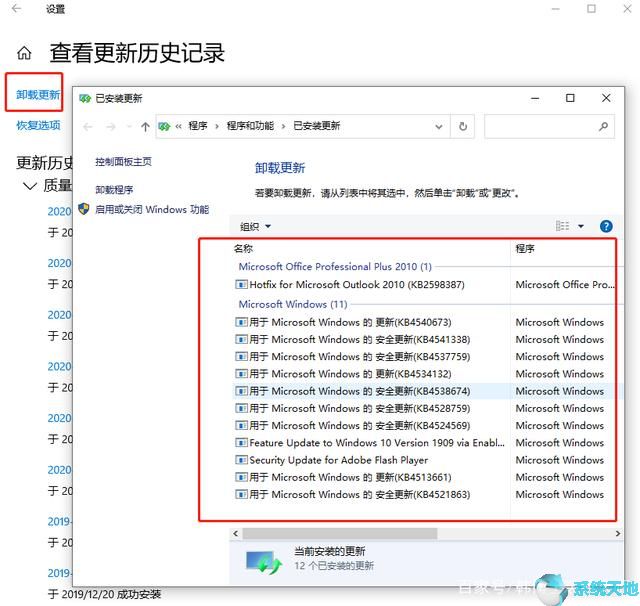Click the icon of the Feature Update row
This screenshot has width=640, height=606.
(241, 443)
